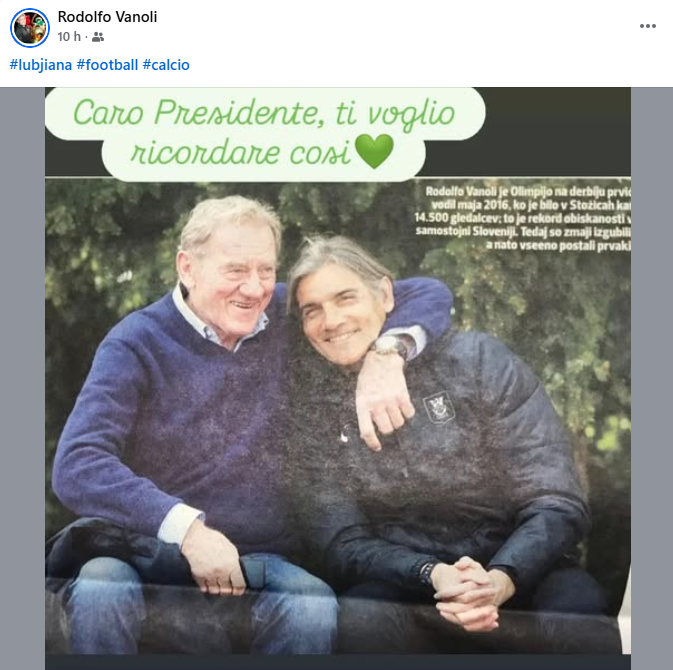Click Rodolfo Vanoli's profile avatar

[30, 27]
